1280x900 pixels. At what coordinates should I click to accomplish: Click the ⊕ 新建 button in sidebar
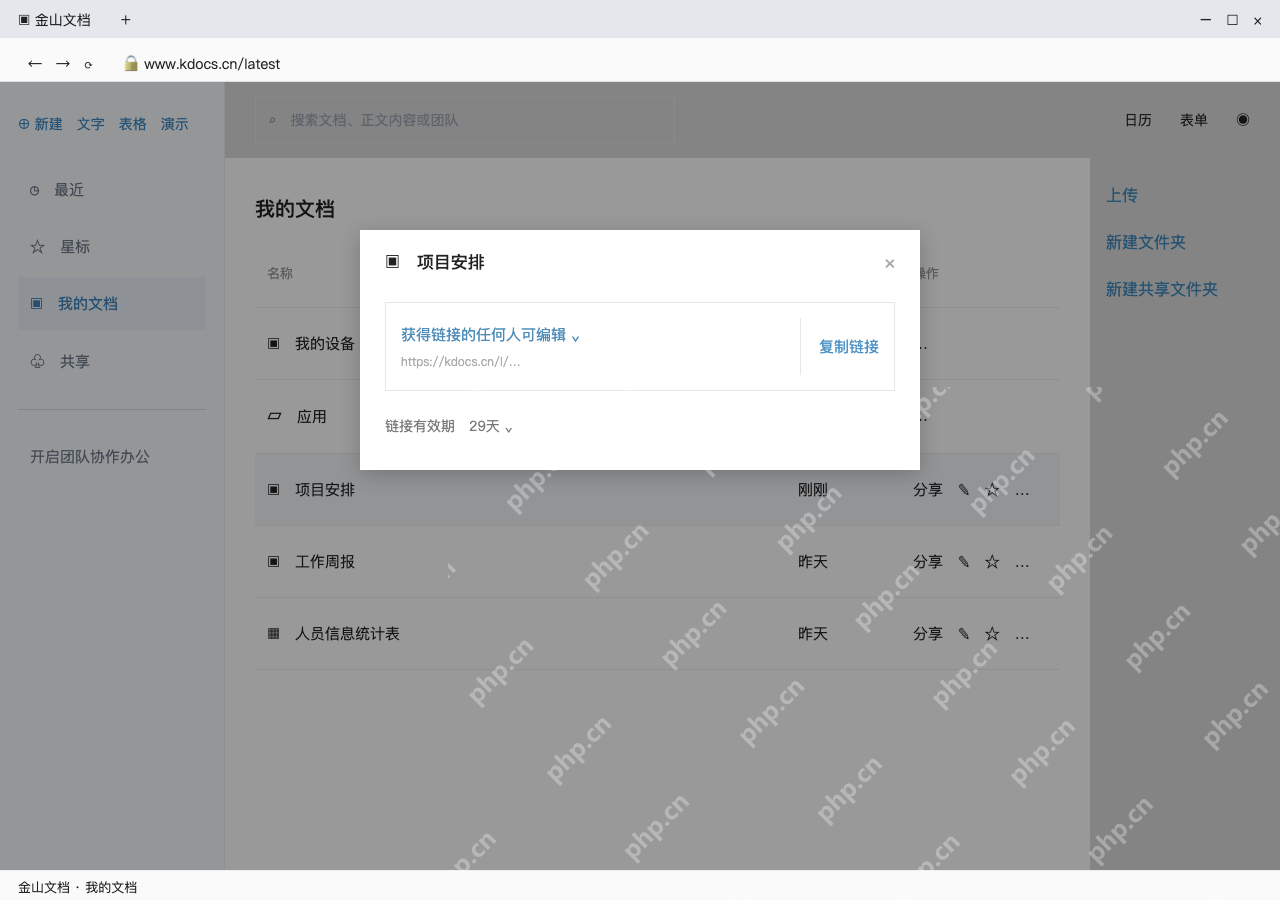click(40, 124)
